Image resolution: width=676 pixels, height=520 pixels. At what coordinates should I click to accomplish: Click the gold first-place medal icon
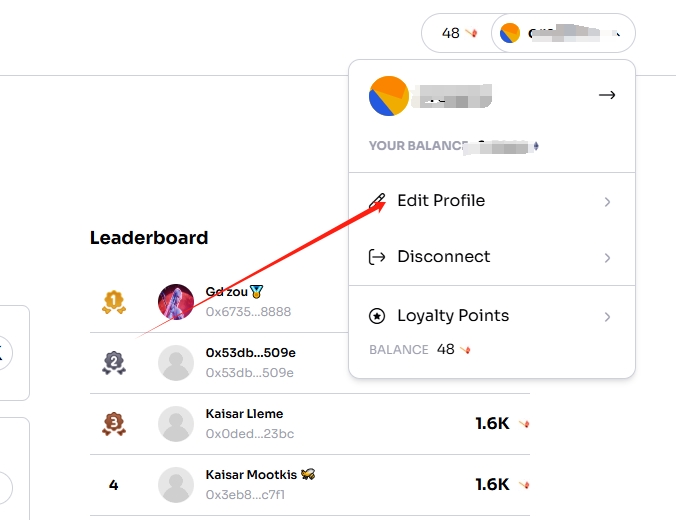coord(114,302)
